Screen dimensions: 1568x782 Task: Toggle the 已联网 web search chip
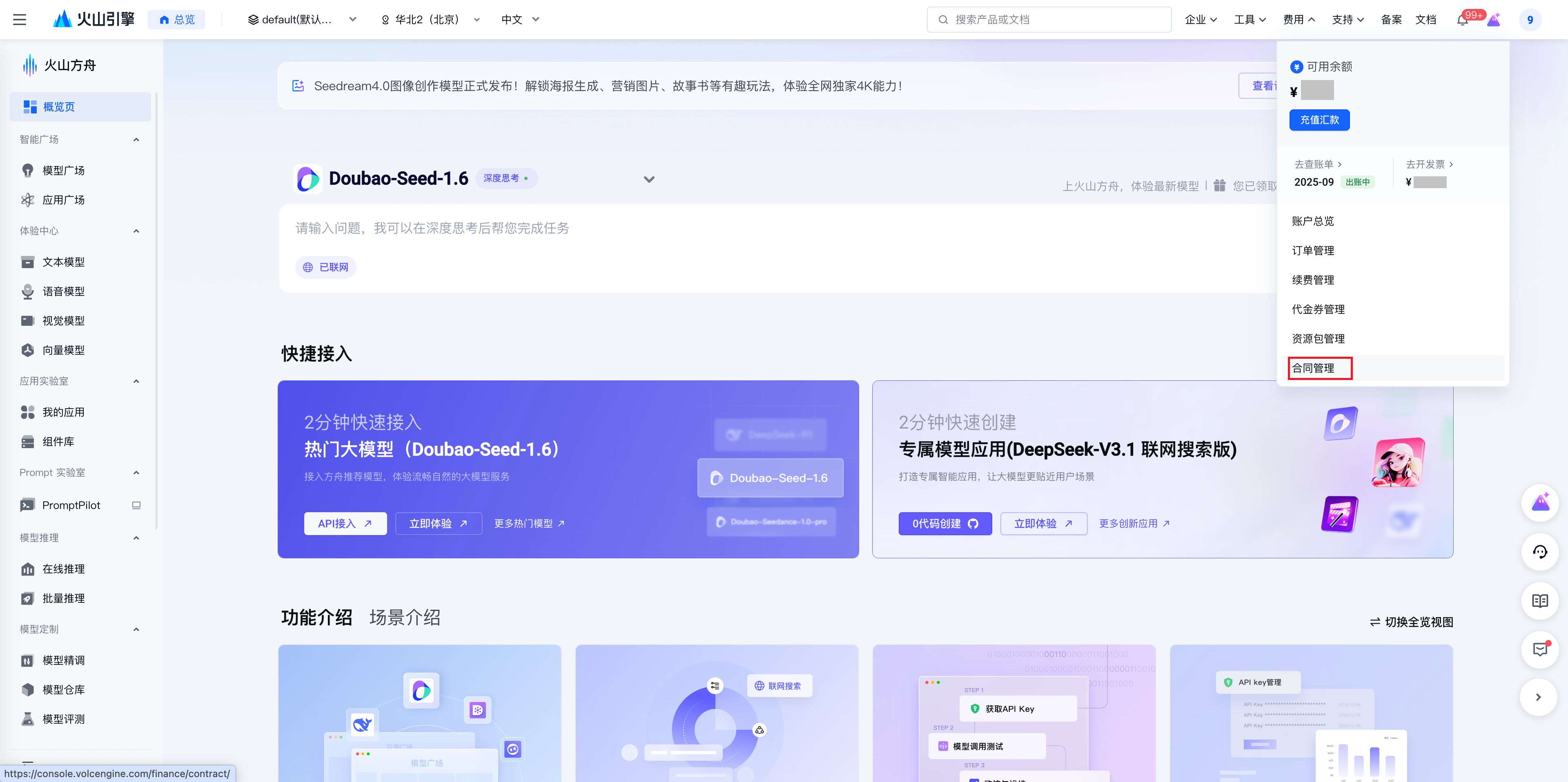click(x=326, y=267)
